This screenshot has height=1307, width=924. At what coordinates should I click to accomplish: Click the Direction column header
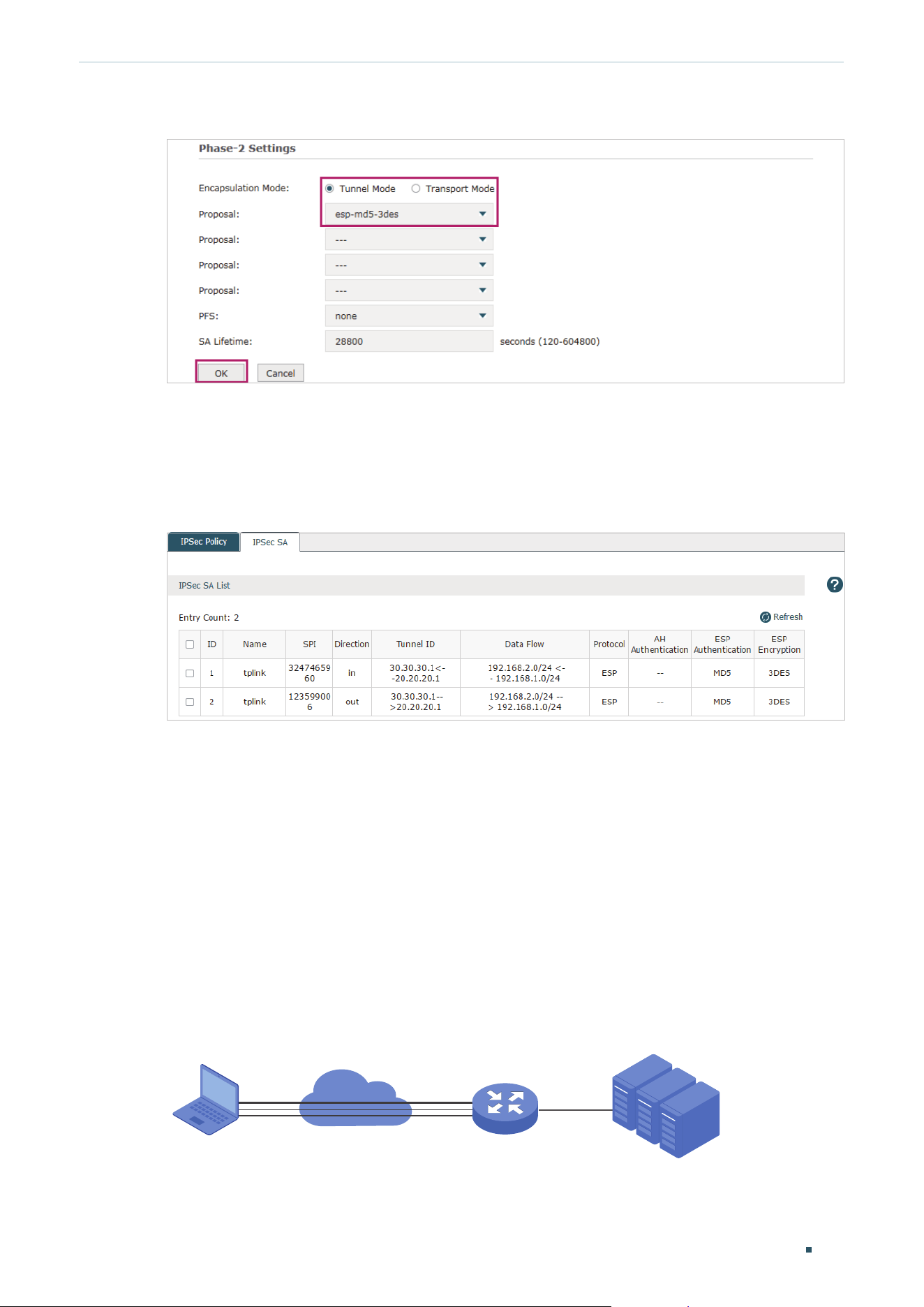[x=352, y=644]
